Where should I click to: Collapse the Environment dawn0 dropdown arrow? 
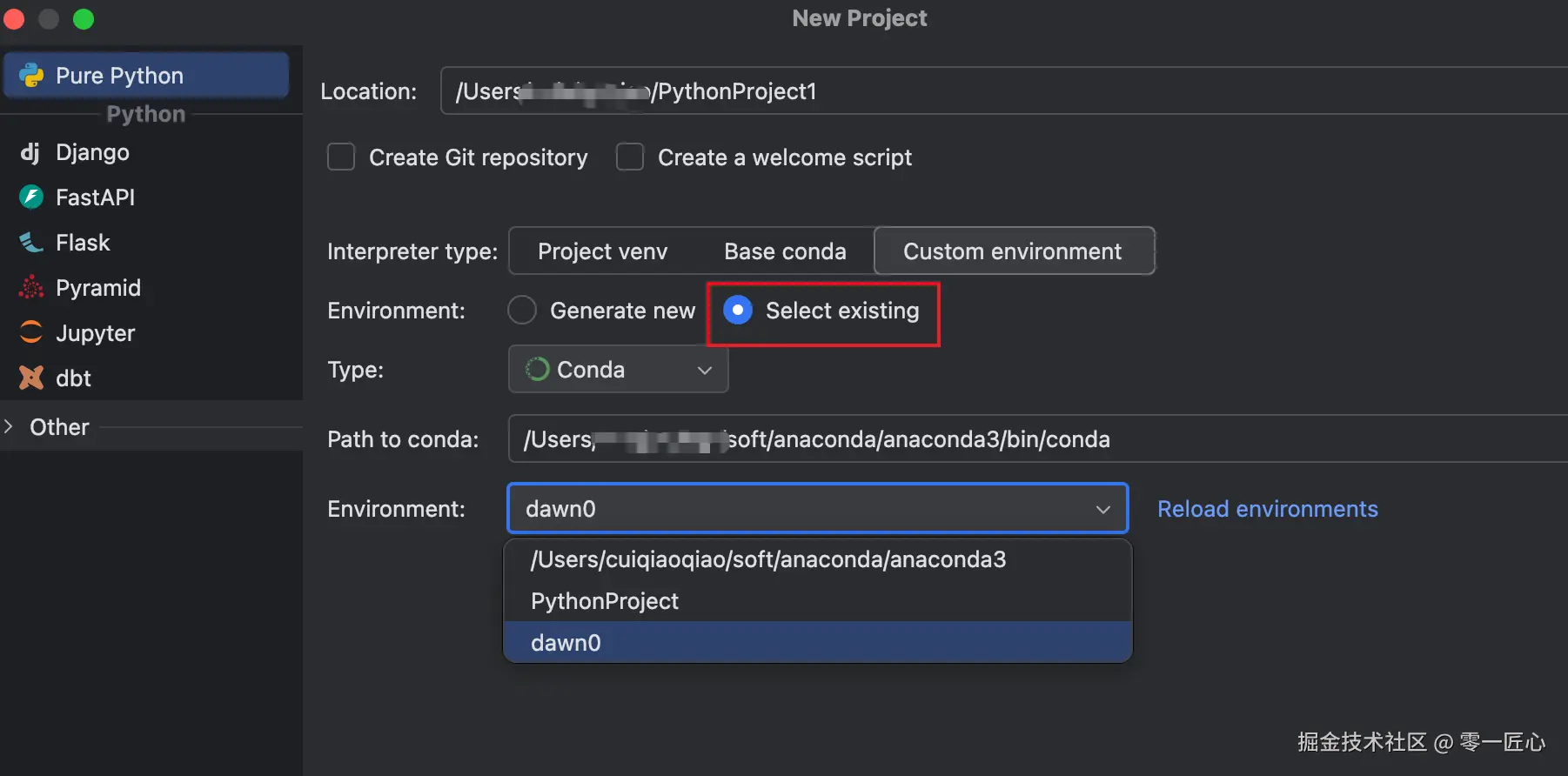tap(1103, 509)
